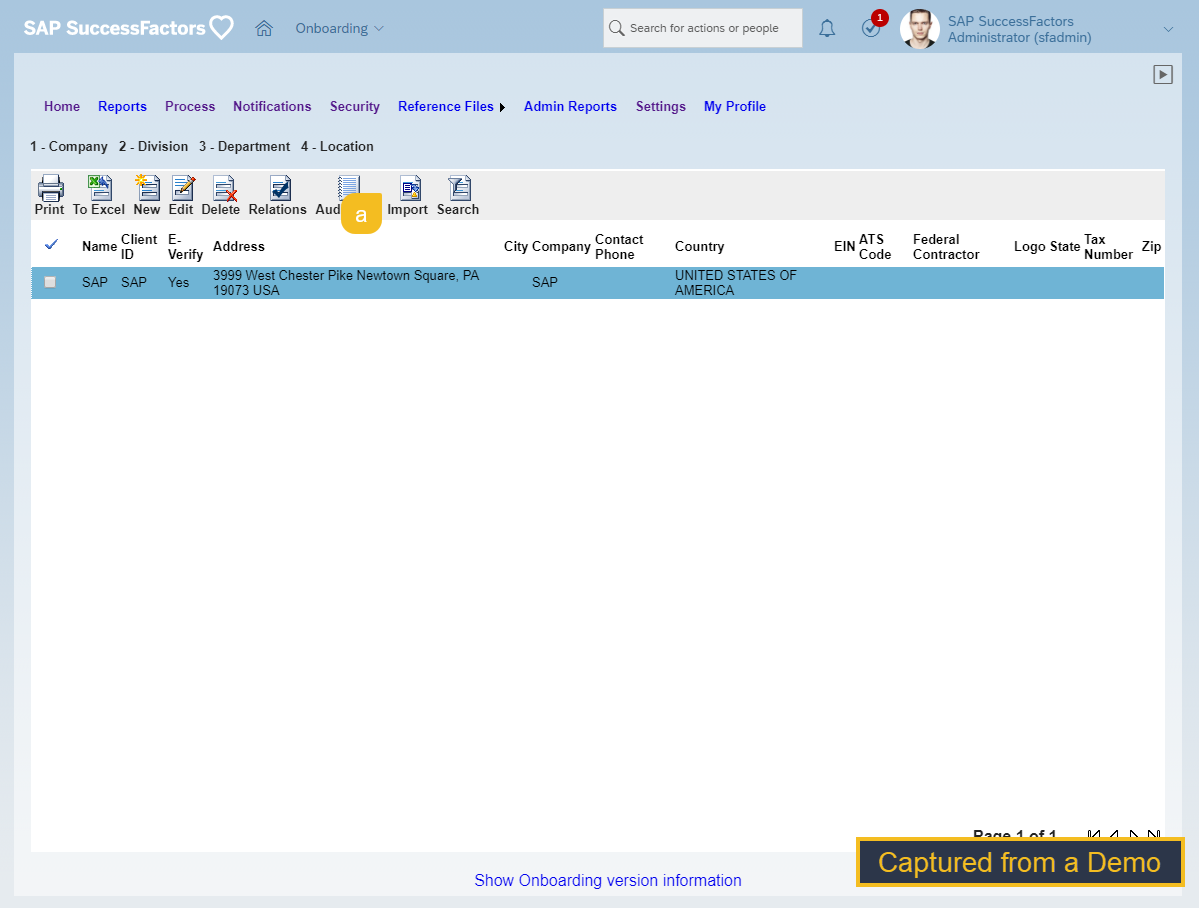Screen dimensions: 1199x908
Task: Sort by the Contact Phone column header
Action: (x=619, y=246)
